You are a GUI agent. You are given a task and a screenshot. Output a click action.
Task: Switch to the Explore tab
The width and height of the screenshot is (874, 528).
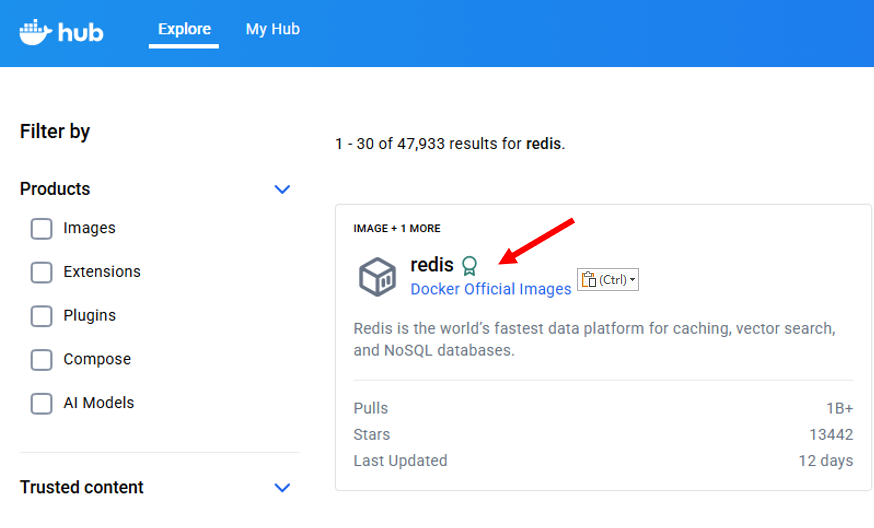pos(184,29)
